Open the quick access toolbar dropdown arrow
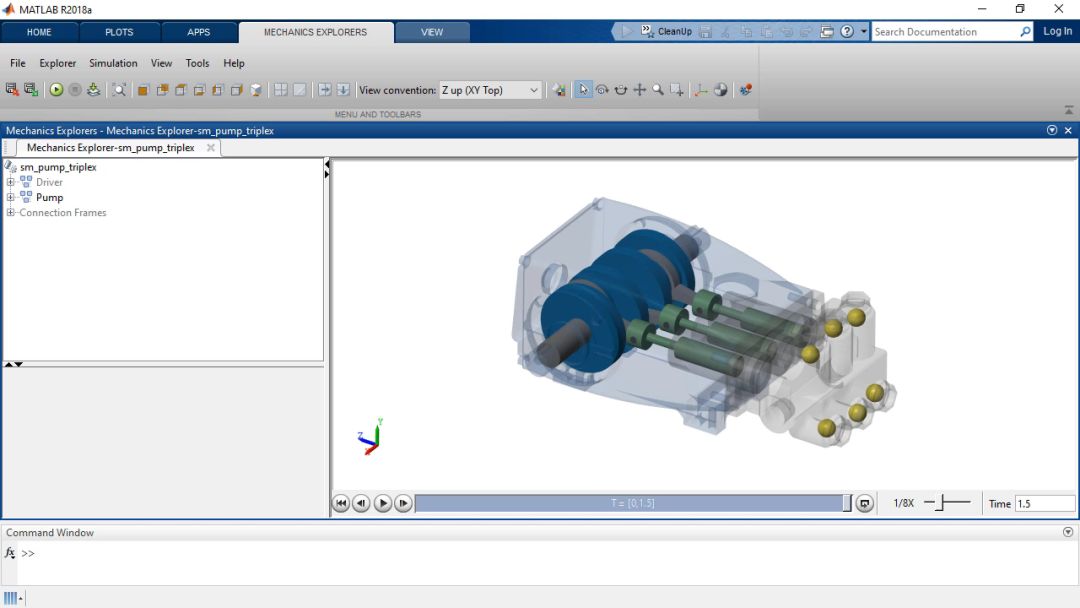Image resolution: width=1080 pixels, height=608 pixels. (x=864, y=32)
